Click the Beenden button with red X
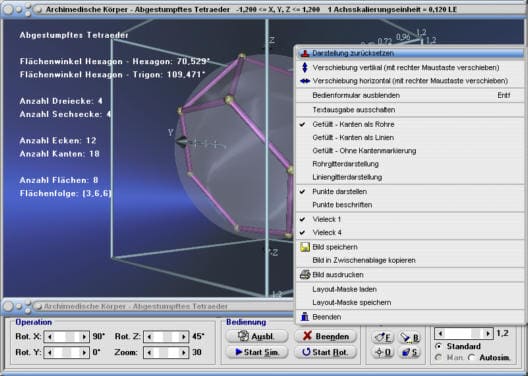 [x=325, y=336]
